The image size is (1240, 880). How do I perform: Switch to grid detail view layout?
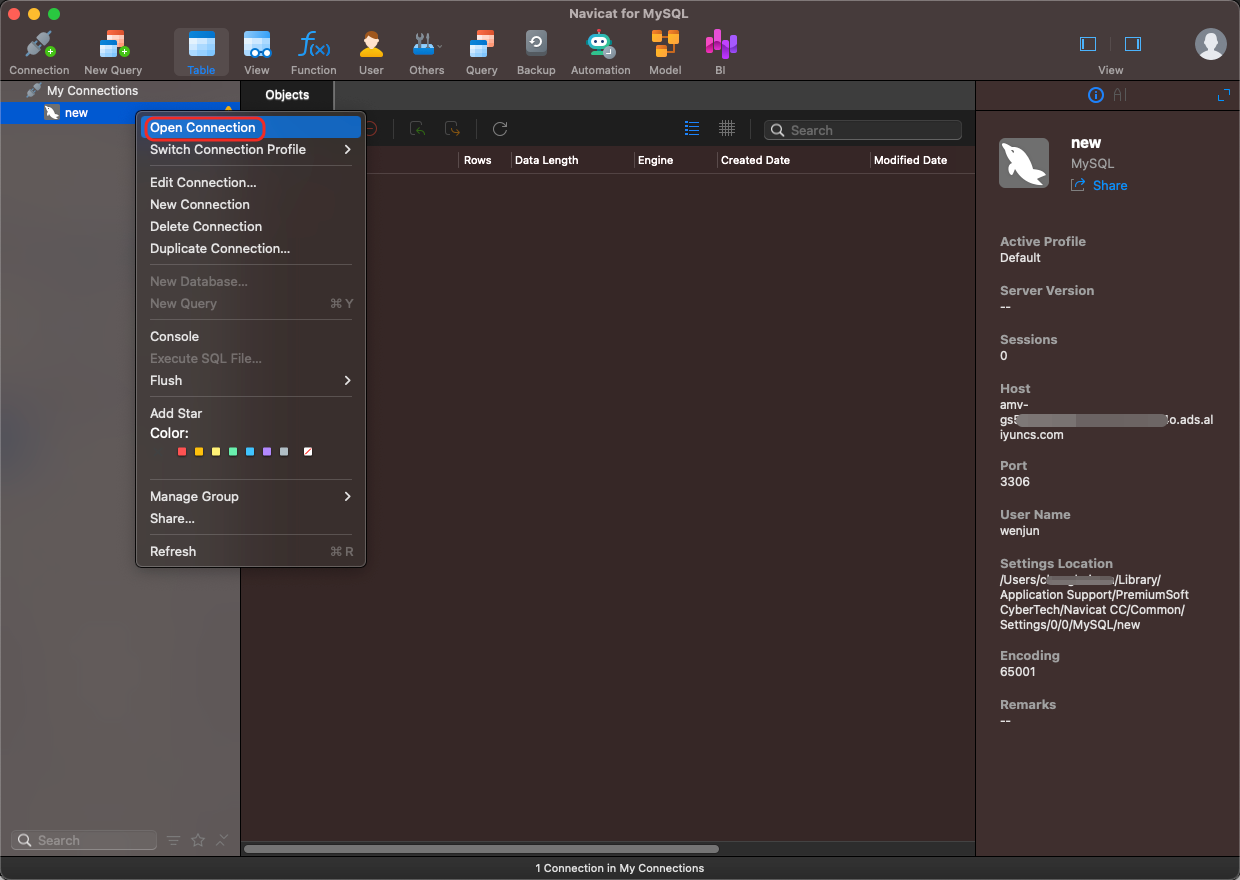[727, 128]
